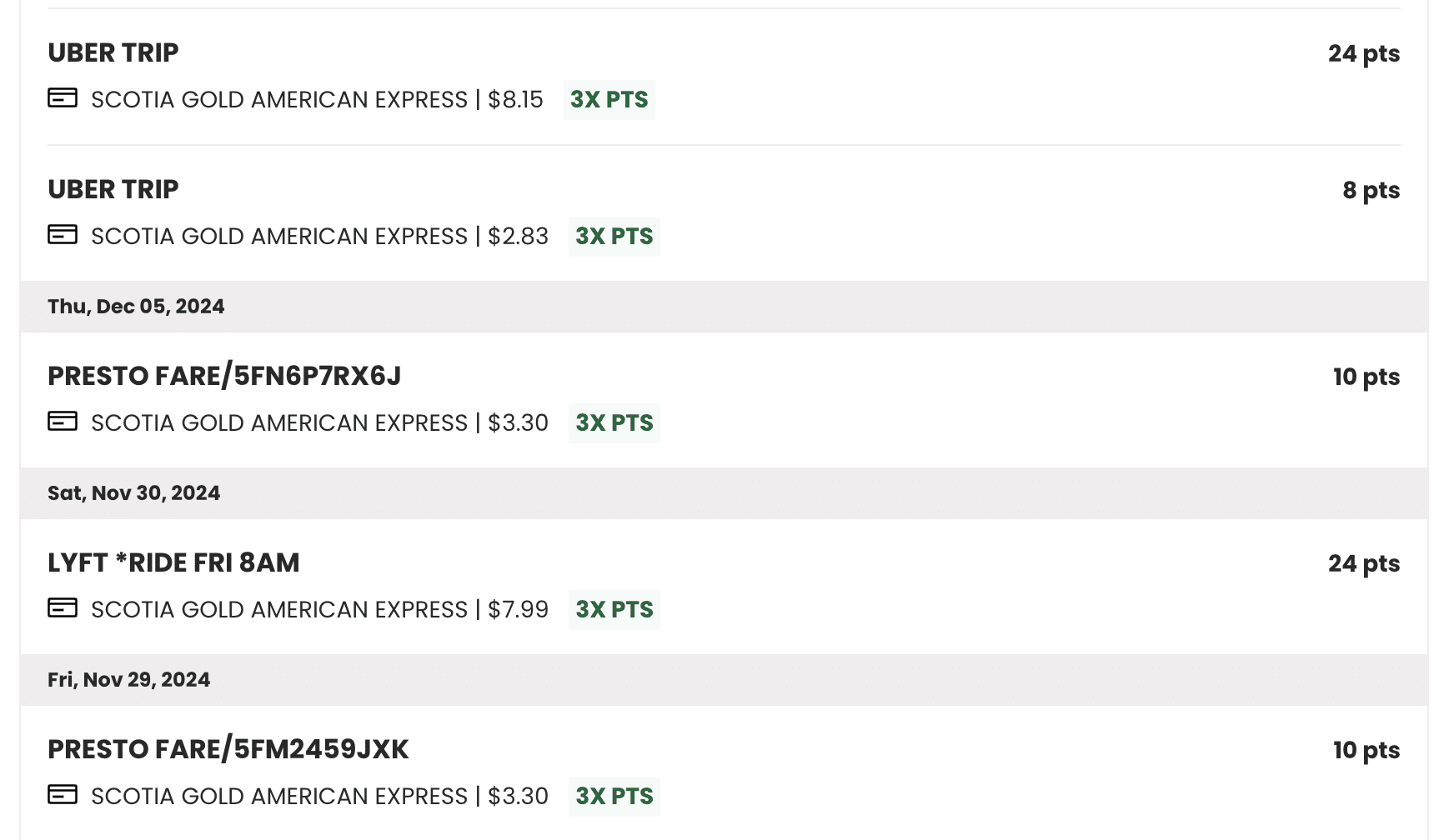Click card icon under PRESTO FARE/5FN6P7RX6J
1449x840 pixels.
[63, 422]
